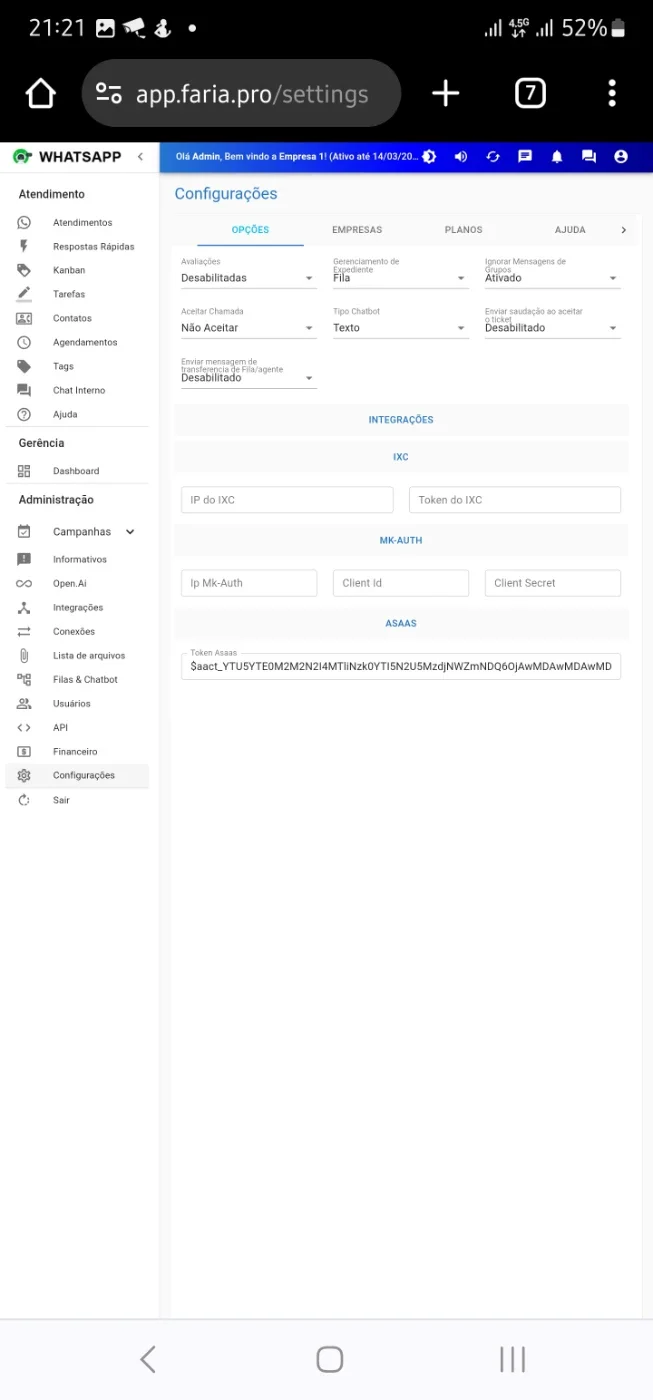This screenshot has width=653, height=1400.
Task: Click the Client Secret field
Action: [553, 583]
